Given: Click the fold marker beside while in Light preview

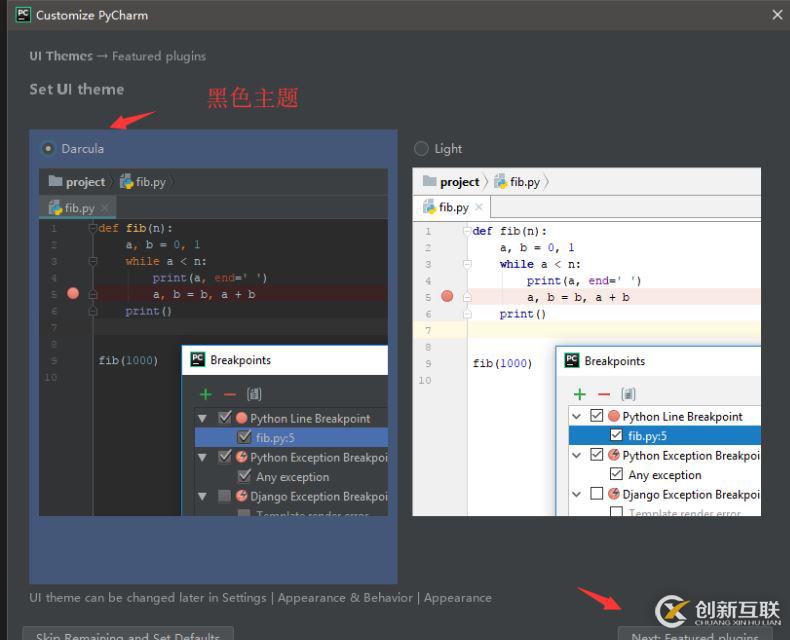Looking at the screenshot, I should click(467, 264).
